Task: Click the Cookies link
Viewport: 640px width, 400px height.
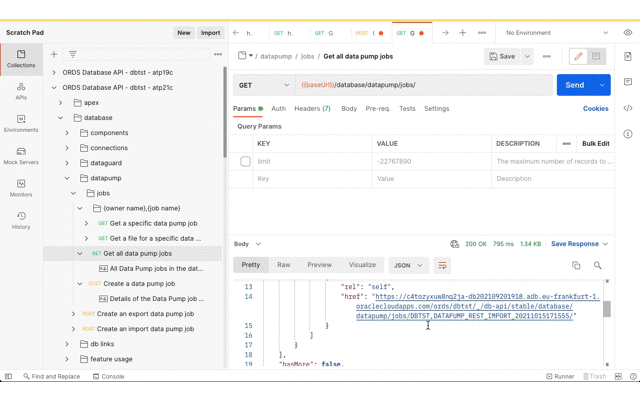Action: click(x=595, y=109)
